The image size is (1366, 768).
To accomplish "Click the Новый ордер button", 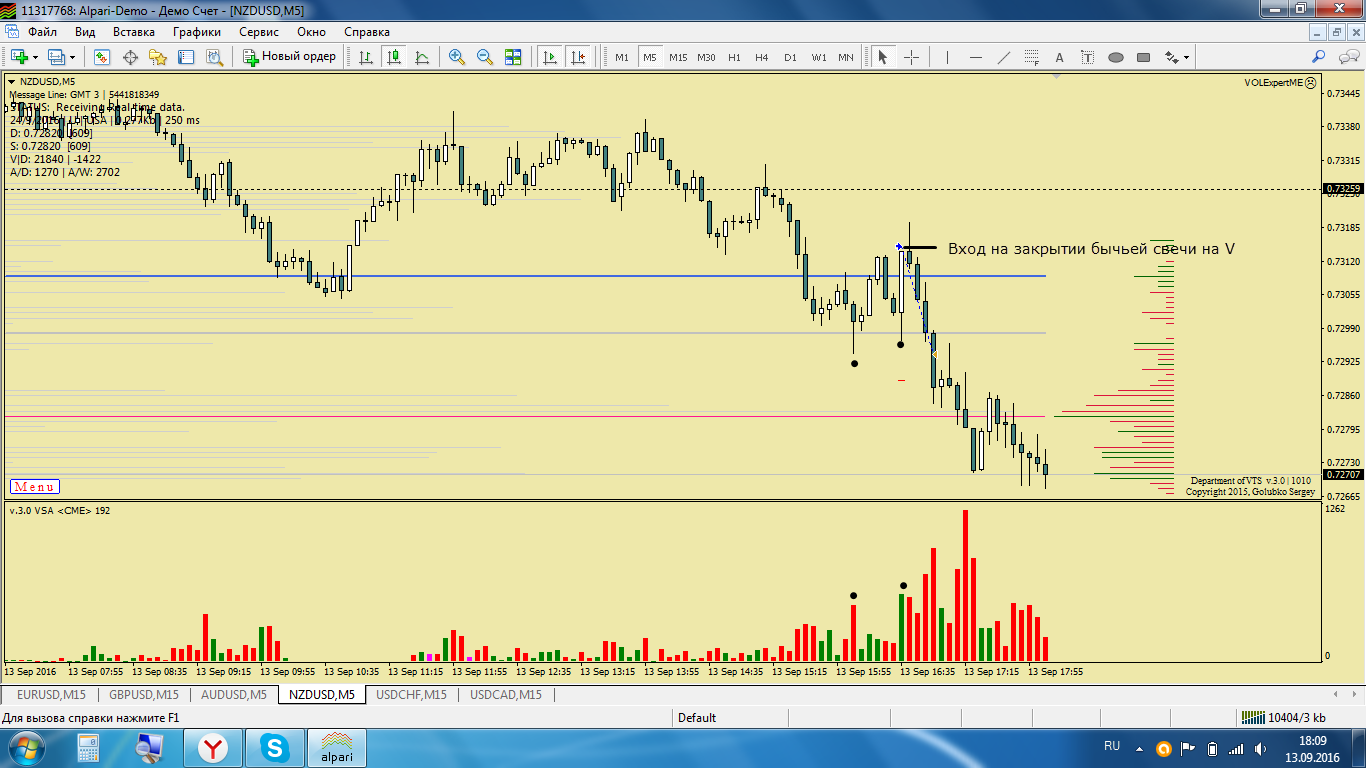I will [290, 57].
